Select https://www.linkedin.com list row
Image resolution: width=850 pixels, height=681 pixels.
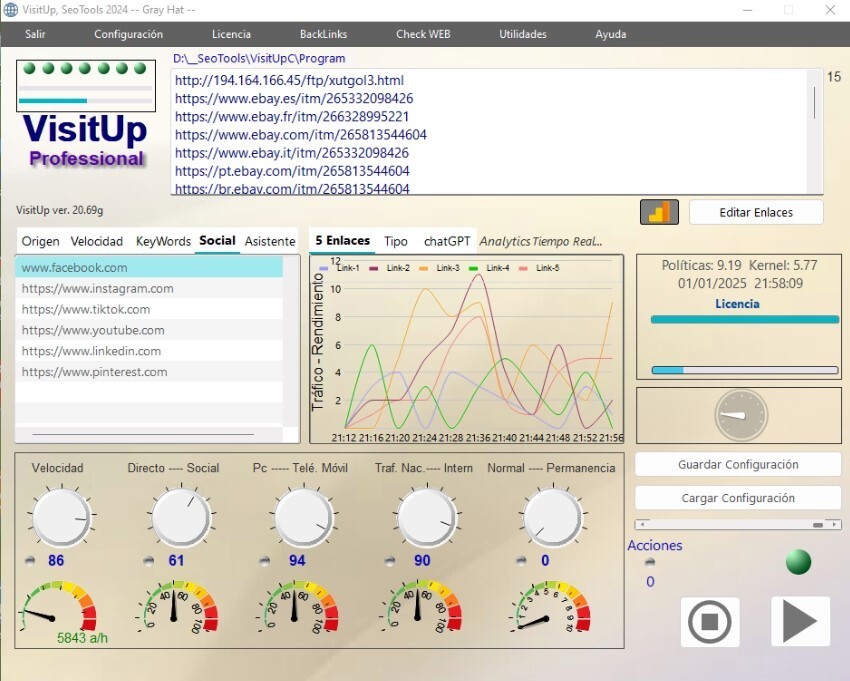point(149,351)
